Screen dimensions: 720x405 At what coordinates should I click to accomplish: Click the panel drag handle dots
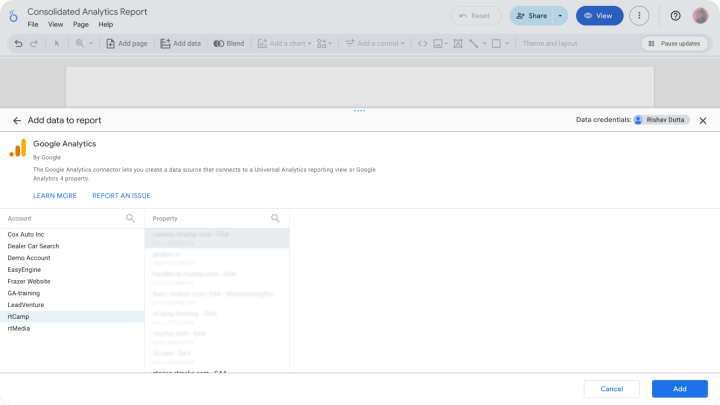(x=360, y=111)
